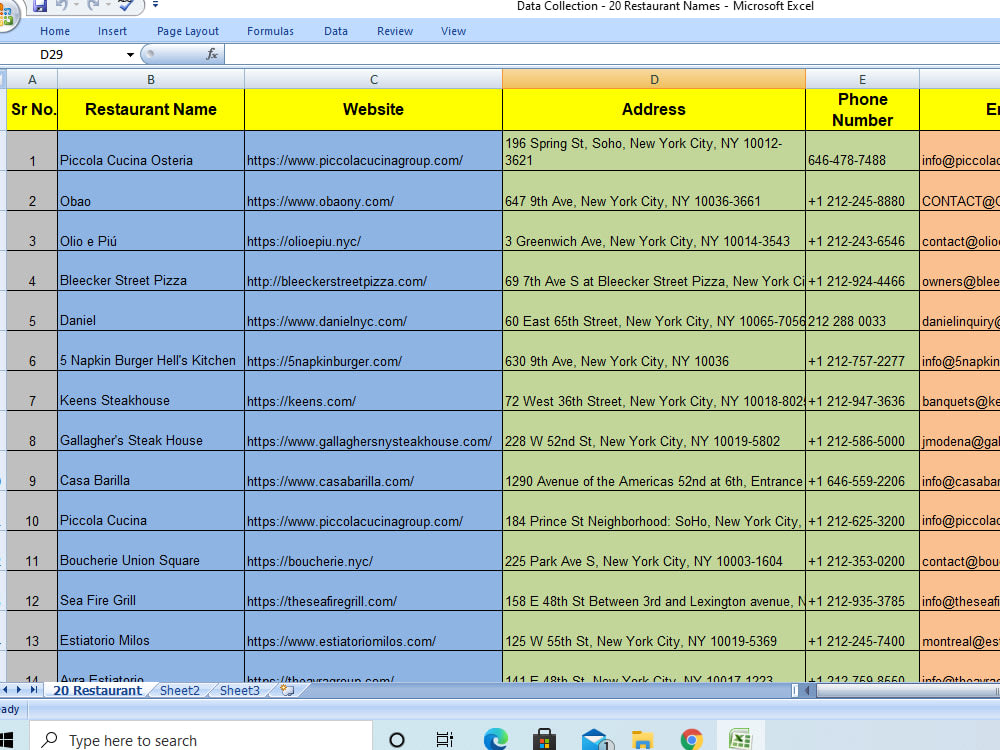Click the bleeckerstreetpizza.com website cell
The image size is (1000, 750).
(x=374, y=271)
